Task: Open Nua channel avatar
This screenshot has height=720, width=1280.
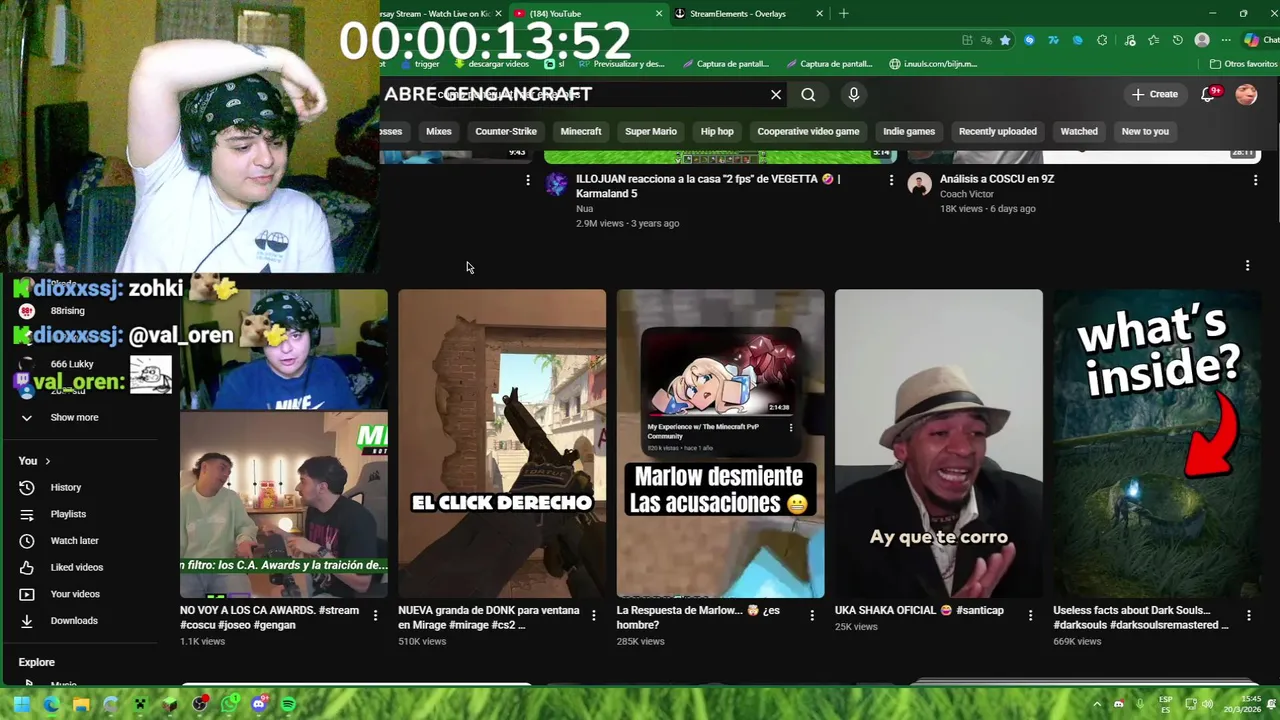Action: 556,184
